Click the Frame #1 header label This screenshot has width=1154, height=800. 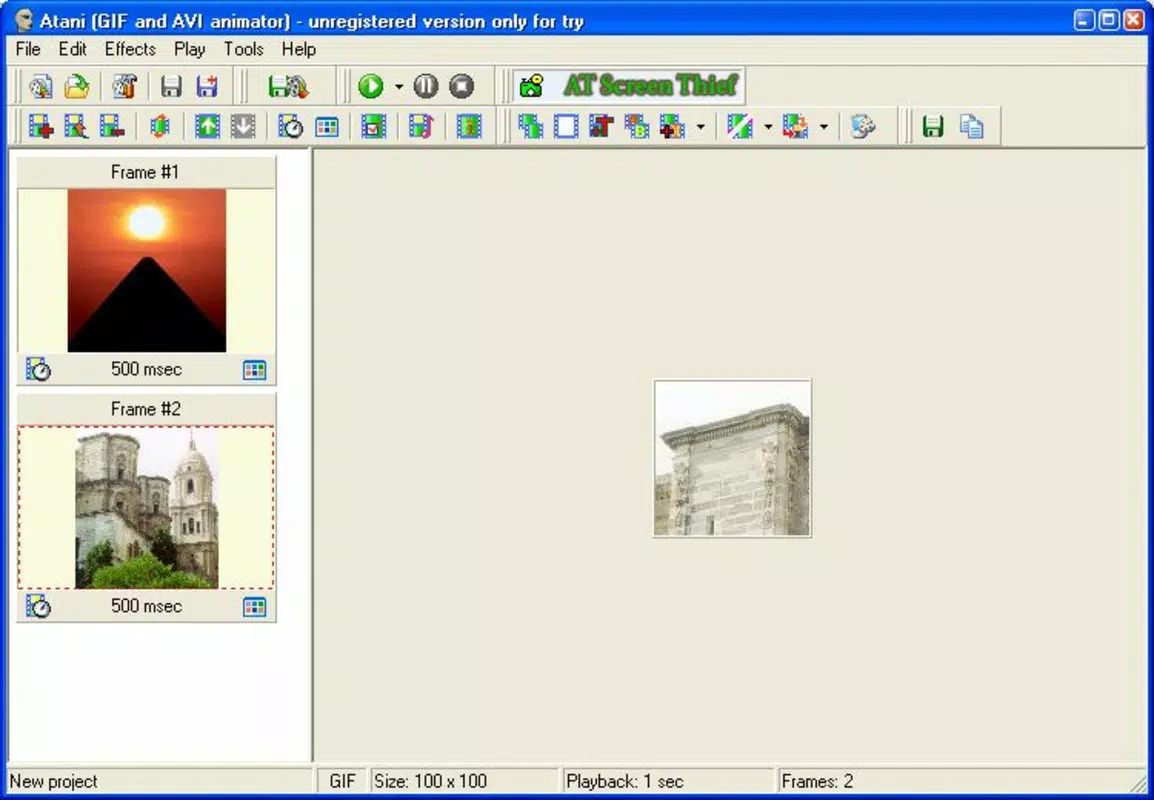click(145, 172)
